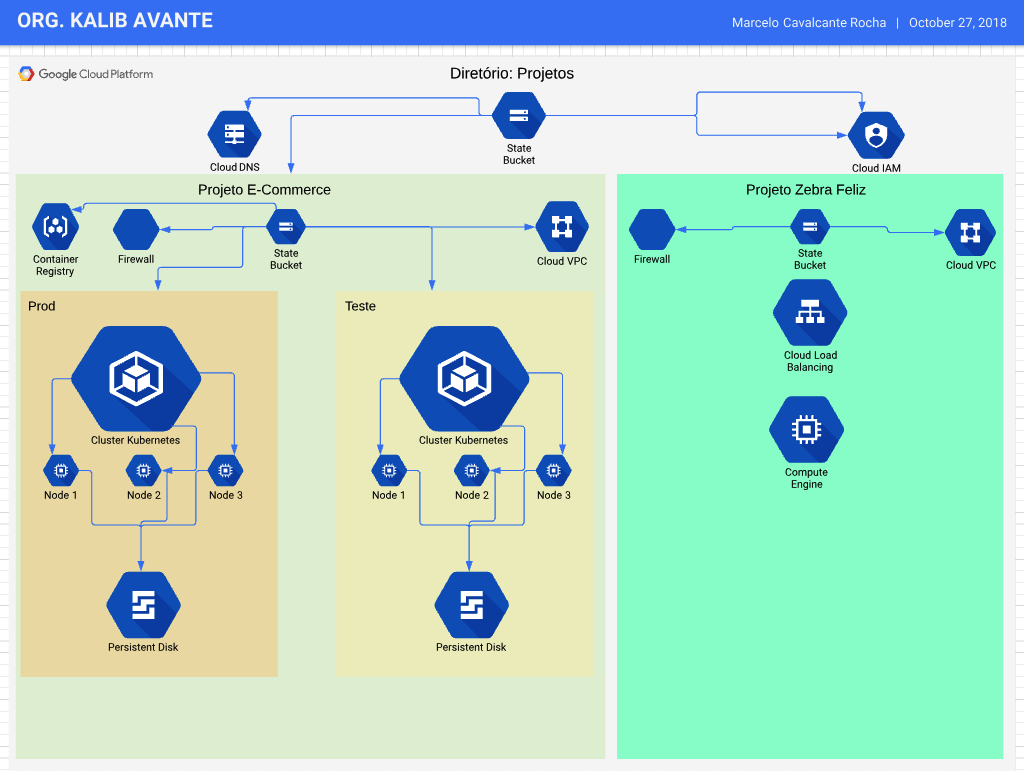Click the Cloud Load Balancing icon
1024x771 pixels.
click(810, 313)
